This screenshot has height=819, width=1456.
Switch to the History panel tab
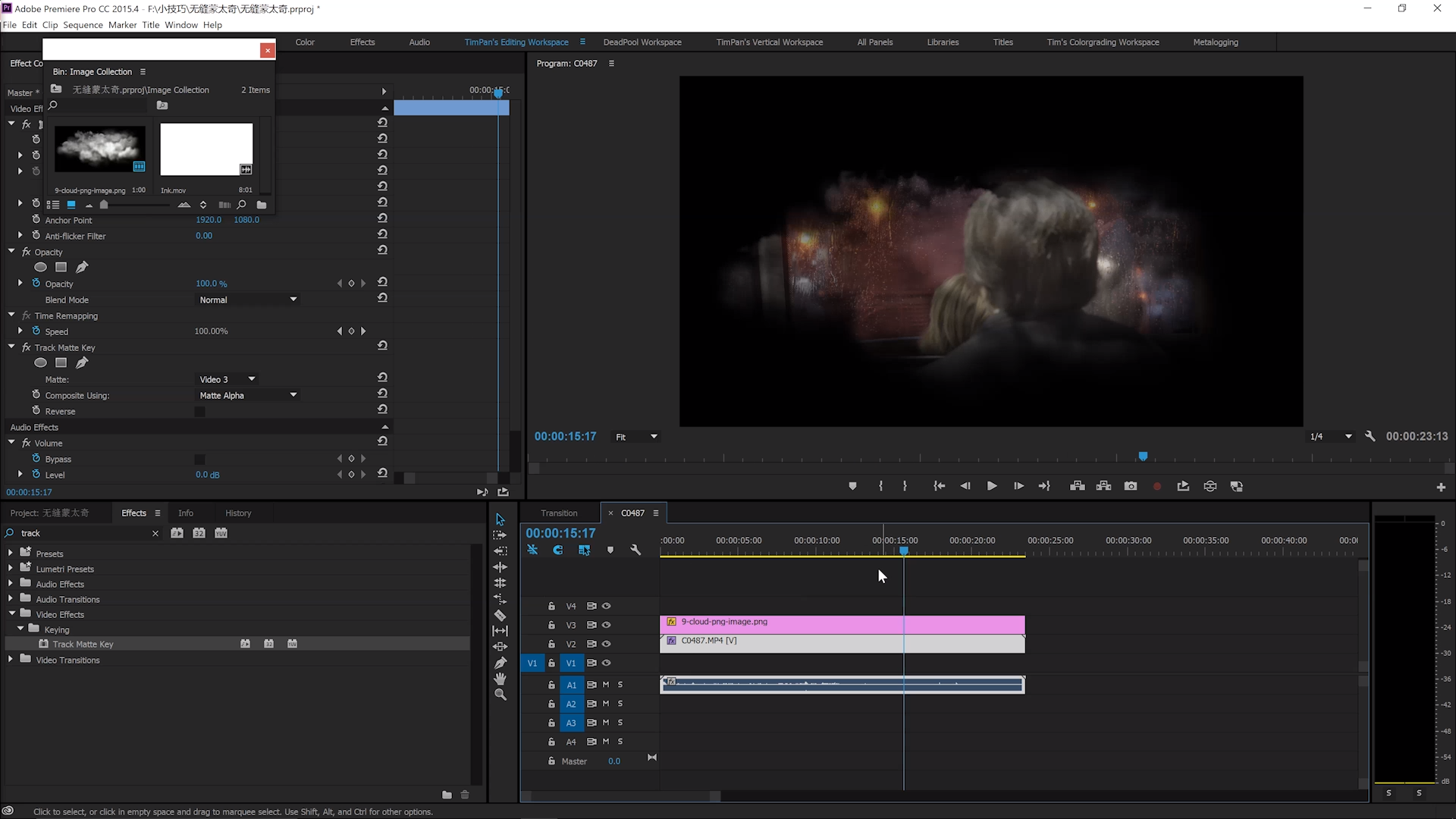238,513
